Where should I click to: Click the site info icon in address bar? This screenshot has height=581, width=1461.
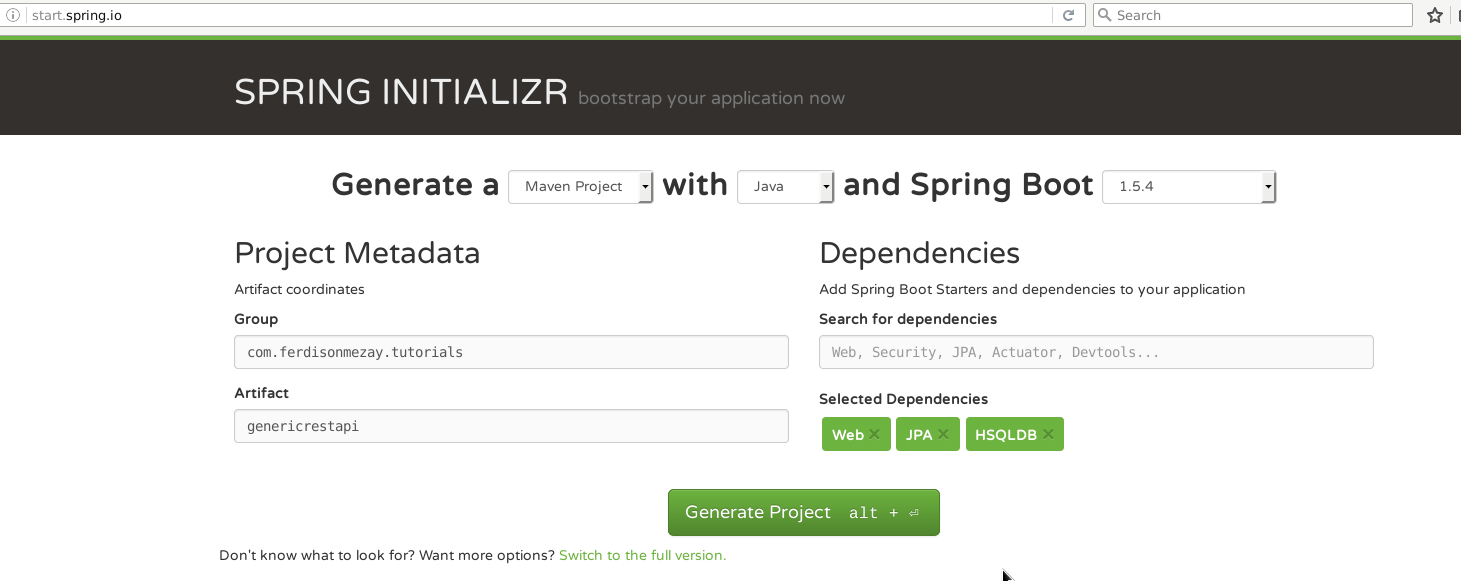click(13, 15)
